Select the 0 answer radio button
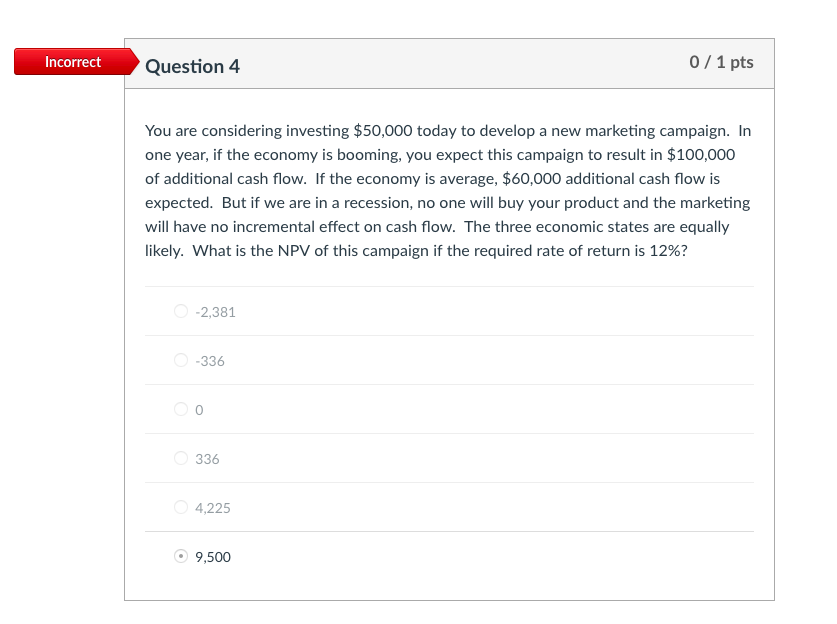 pyautogui.click(x=181, y=409)
